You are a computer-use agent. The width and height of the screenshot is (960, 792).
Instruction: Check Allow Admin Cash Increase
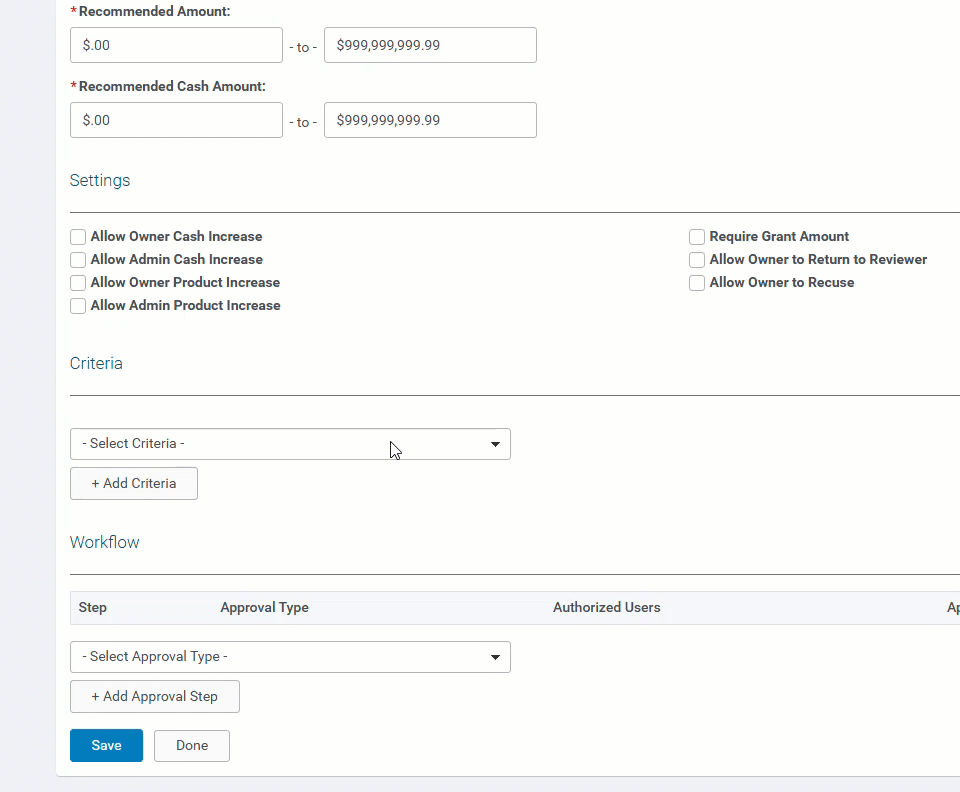78,260
